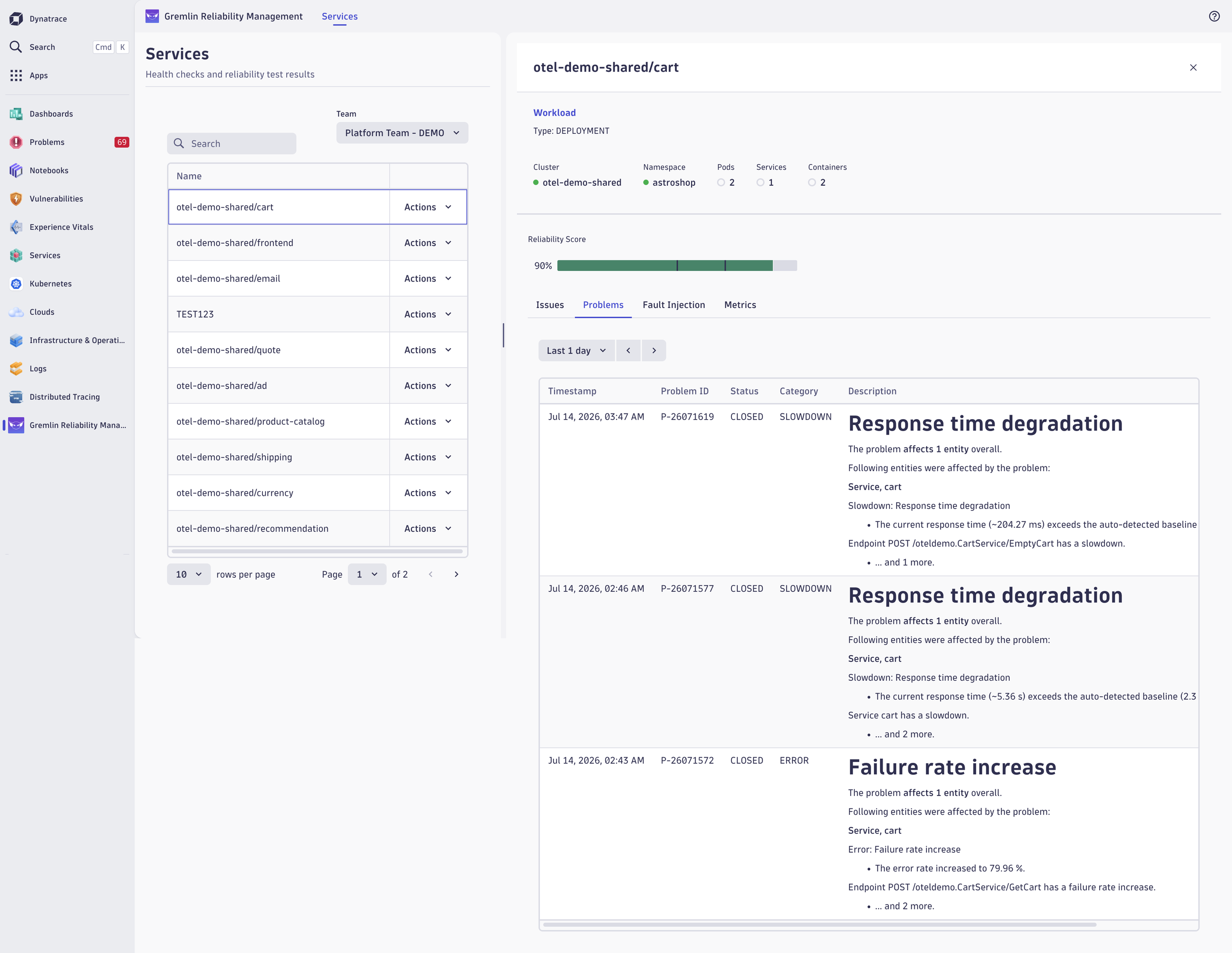Open the Team dropdown Platform Team - DEMO
This screenshot has height=953, width=1232.
click(402, 132)
